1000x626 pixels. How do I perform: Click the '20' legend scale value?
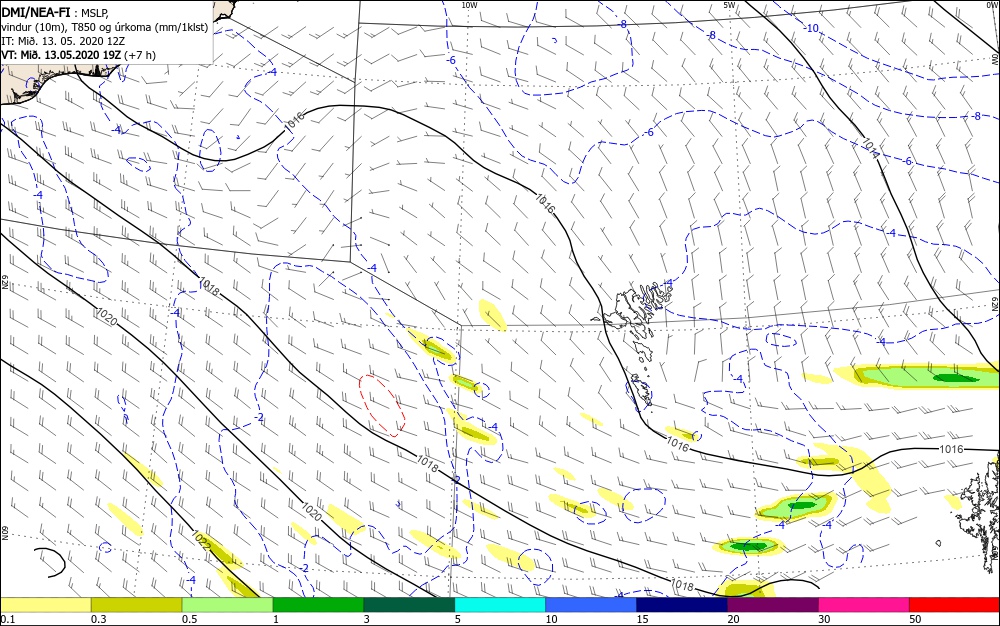point(733,619)
